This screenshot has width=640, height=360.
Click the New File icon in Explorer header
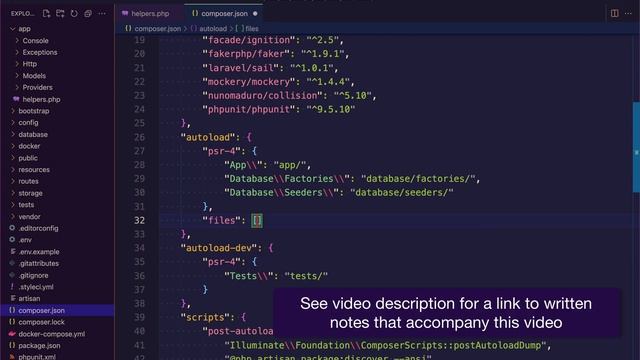(46, 13)
